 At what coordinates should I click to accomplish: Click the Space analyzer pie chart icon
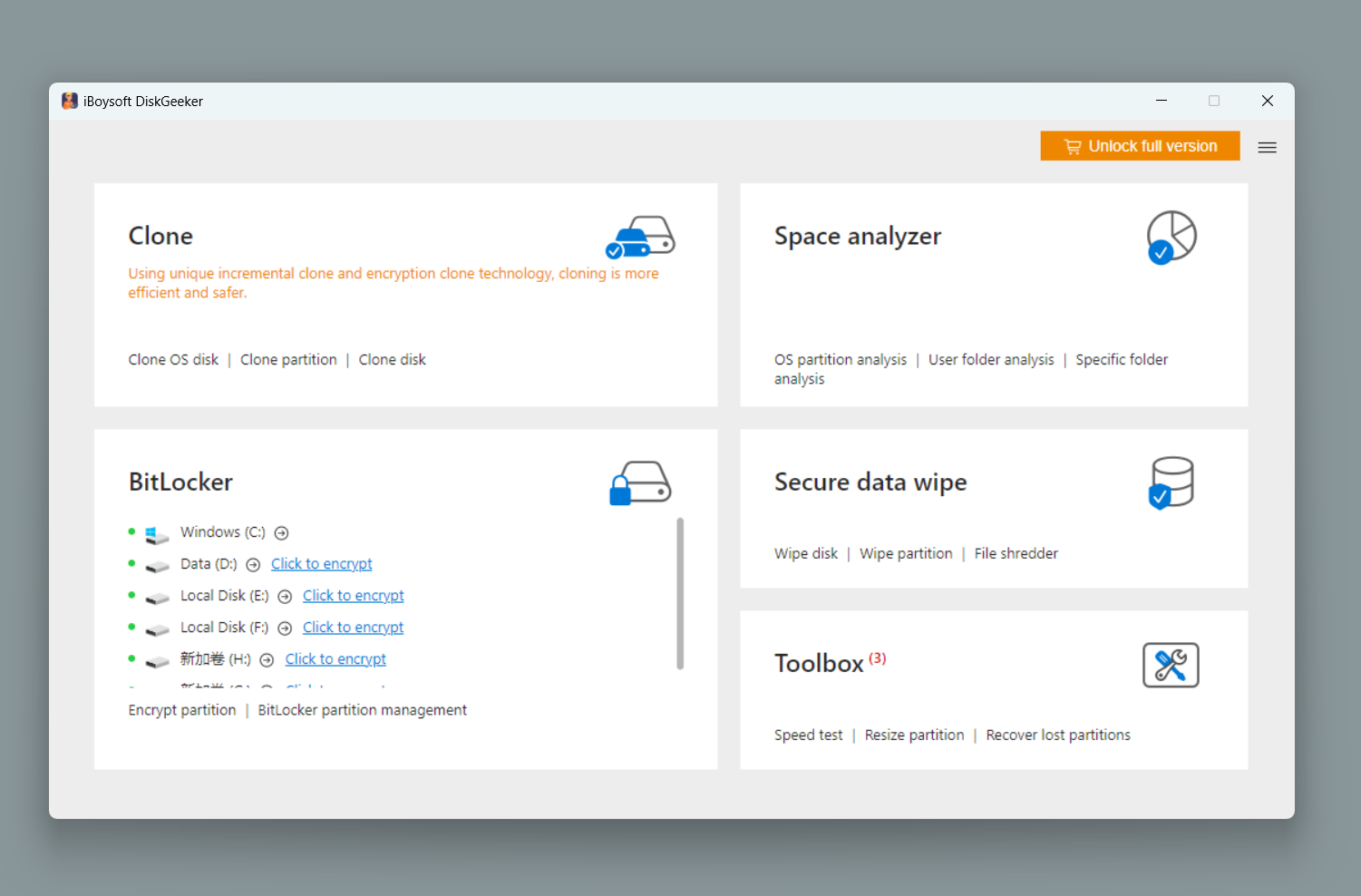point(1171,238)
